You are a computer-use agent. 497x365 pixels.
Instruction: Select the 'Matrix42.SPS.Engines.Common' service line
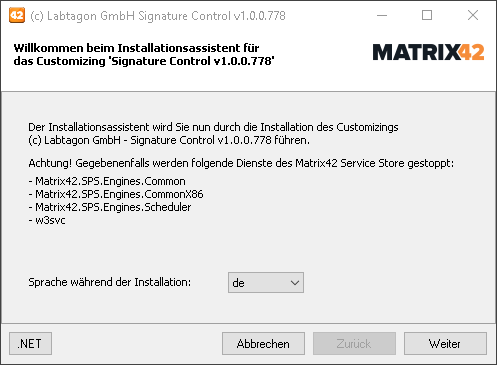pos(107,181)
